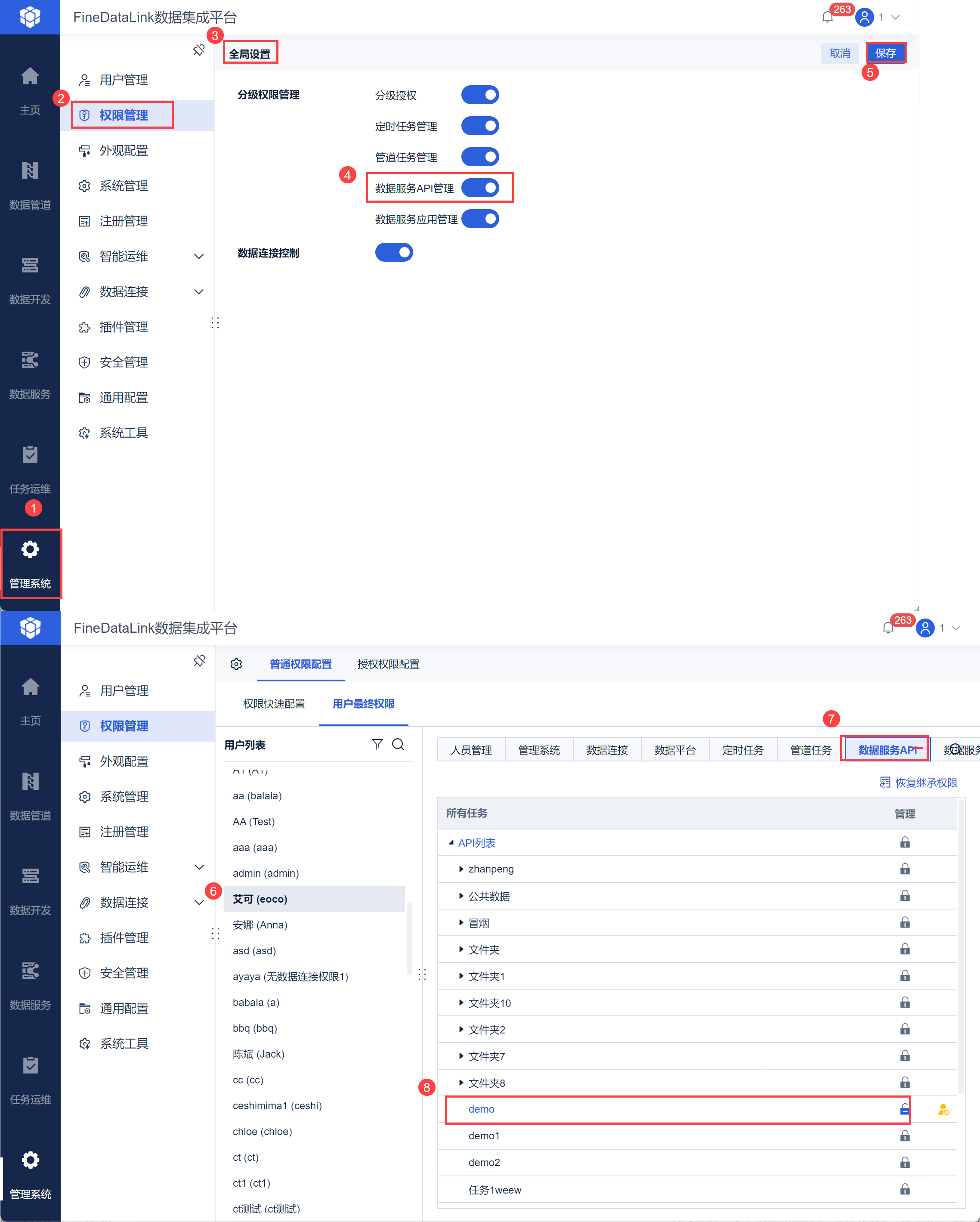Click the lock icon in the demo1 row
Image resolution: width=980 pixels, height=1222 pixels.
tap(905, 1136)
